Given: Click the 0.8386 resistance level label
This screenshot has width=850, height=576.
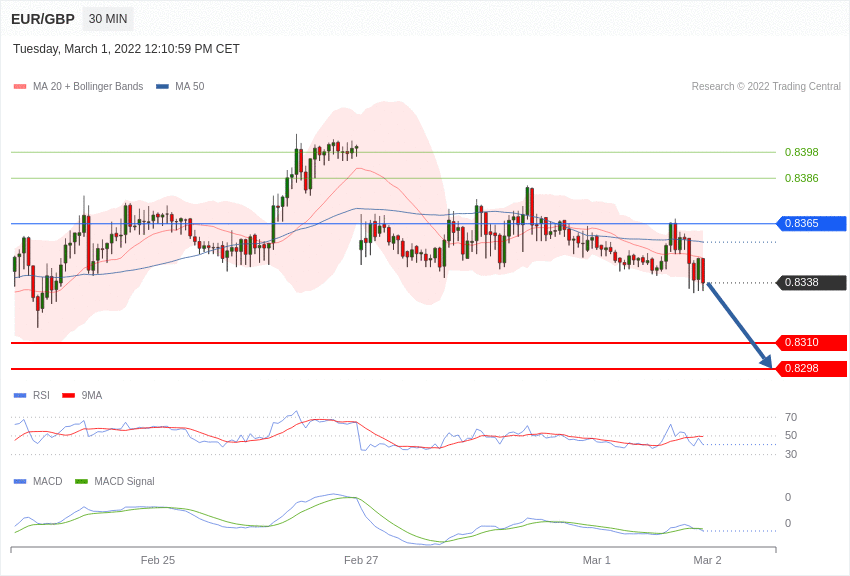Looking at the screenshot, I should tap(802, 178).
